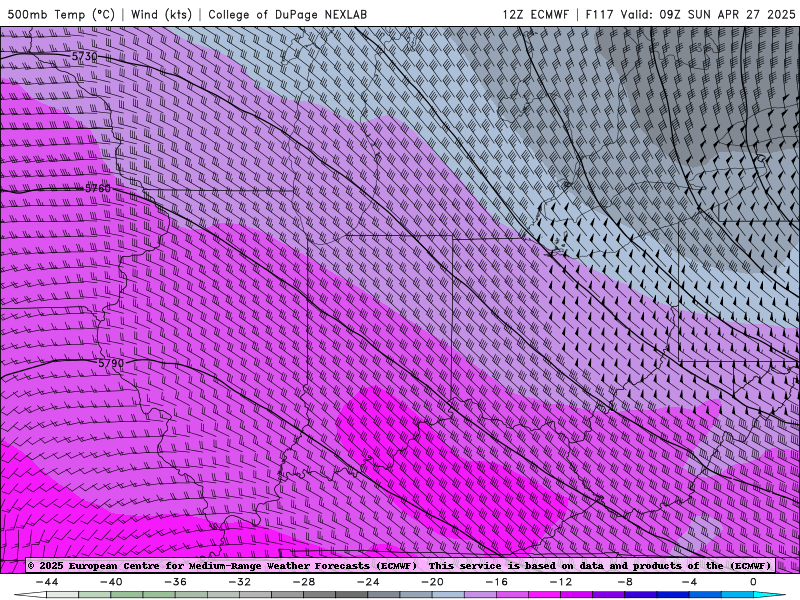Viewport: 800px width, 600px height.
Task: Select the -12 colorbar tick label
Action: (561, 582)
